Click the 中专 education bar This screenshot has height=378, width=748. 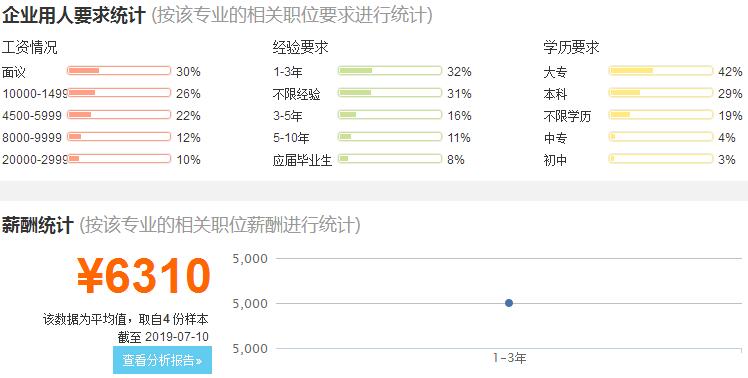click(x=661, y=136)
